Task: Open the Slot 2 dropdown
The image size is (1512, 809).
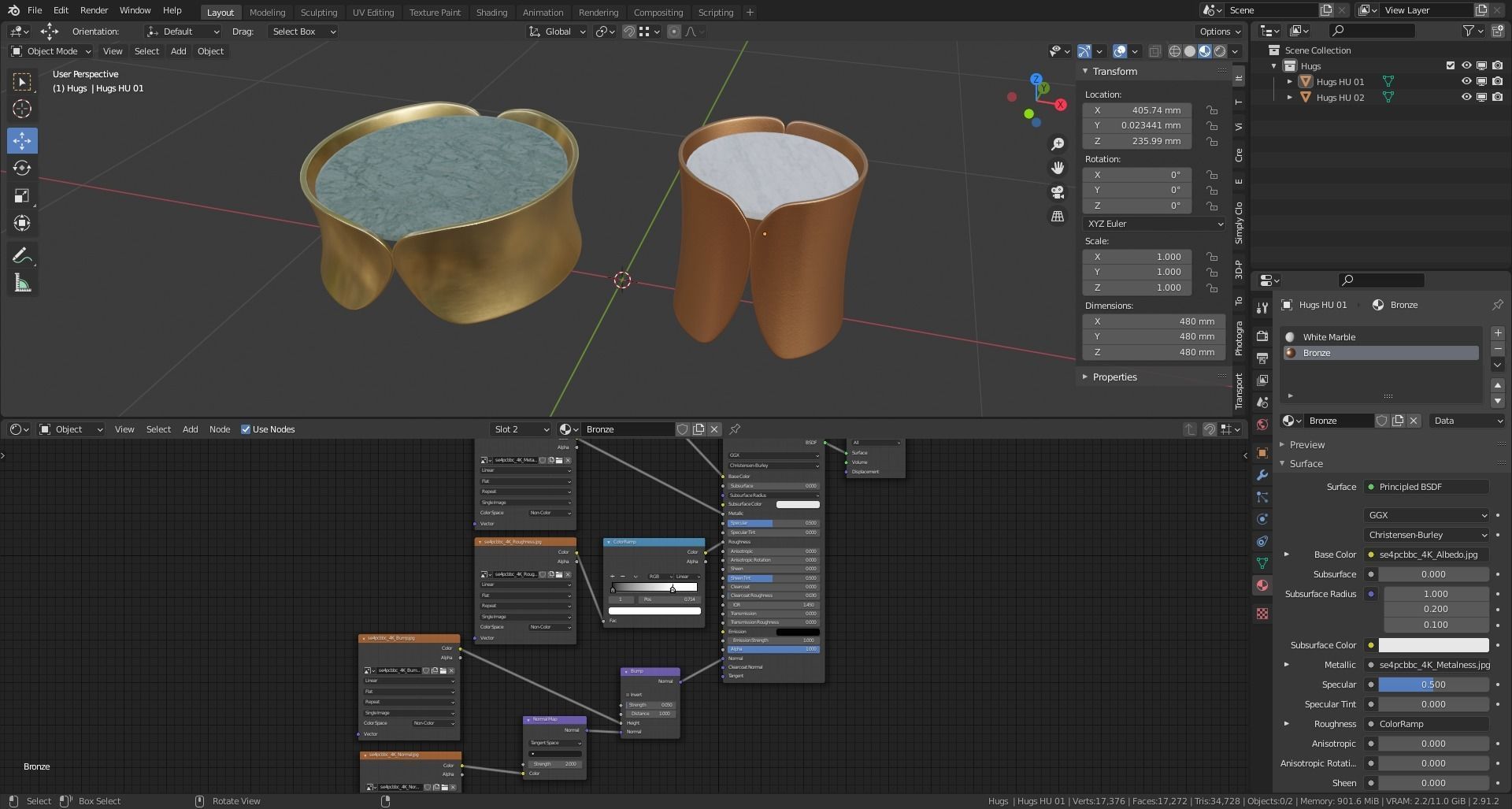Action: click(520, 429)
